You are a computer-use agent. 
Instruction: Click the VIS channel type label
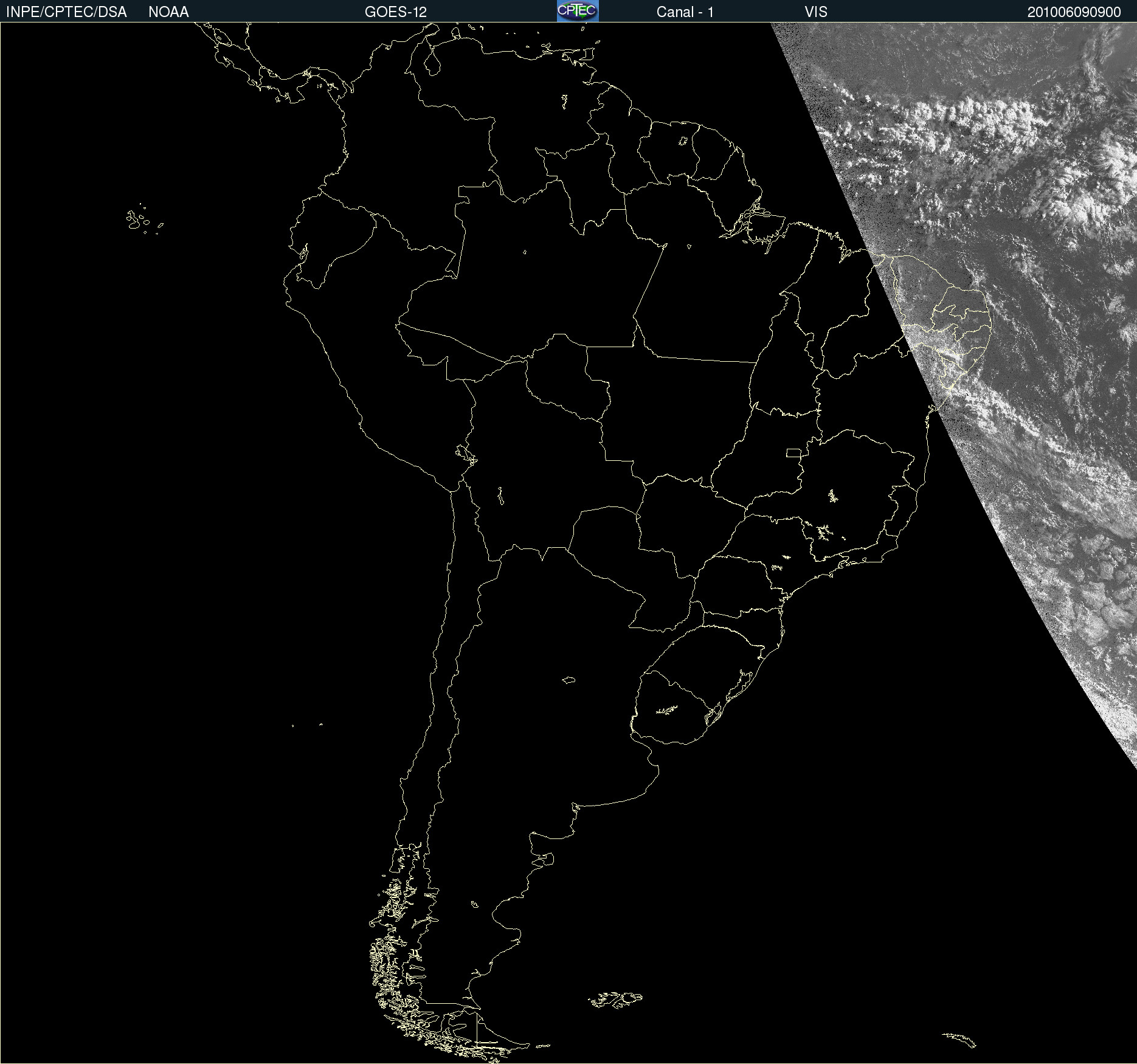816,12
